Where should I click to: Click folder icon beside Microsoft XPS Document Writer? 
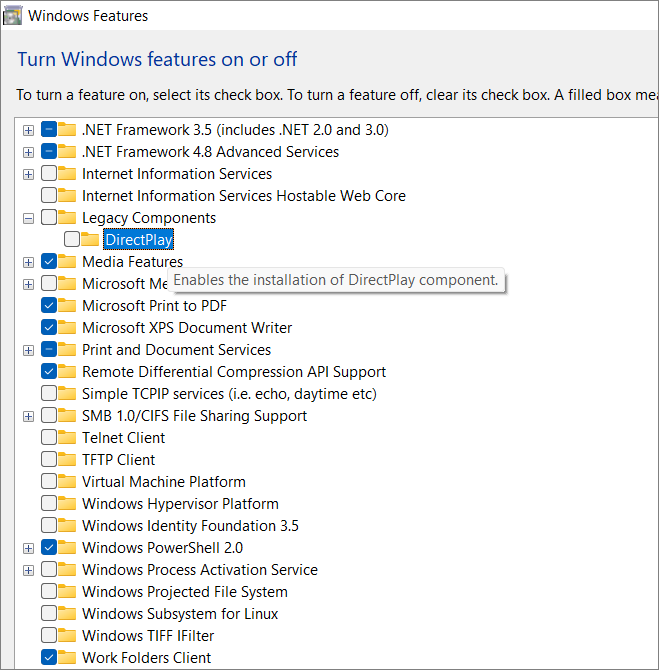[67, 327]
